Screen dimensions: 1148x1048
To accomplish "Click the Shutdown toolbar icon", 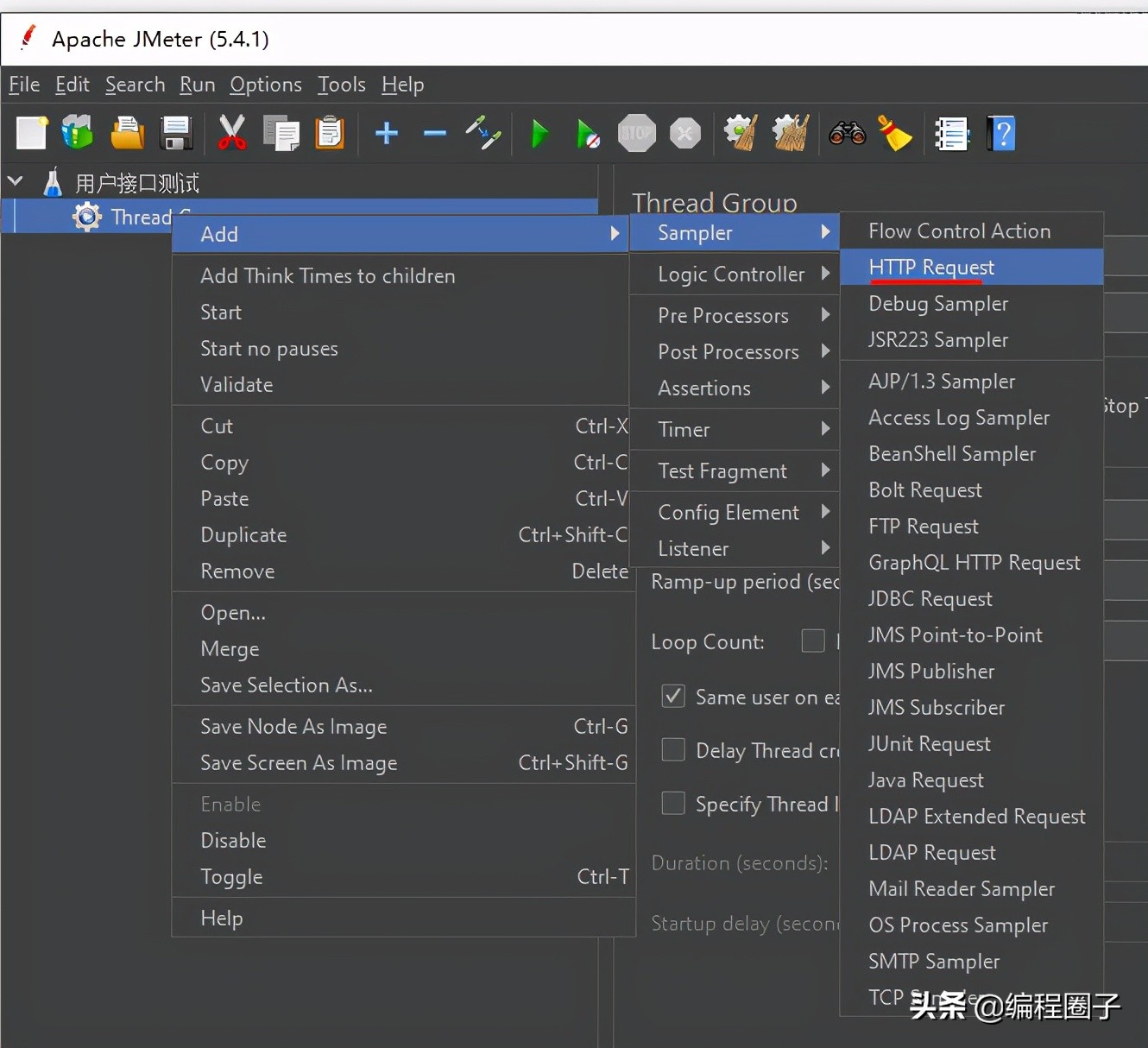I will (x=685, y=133).
